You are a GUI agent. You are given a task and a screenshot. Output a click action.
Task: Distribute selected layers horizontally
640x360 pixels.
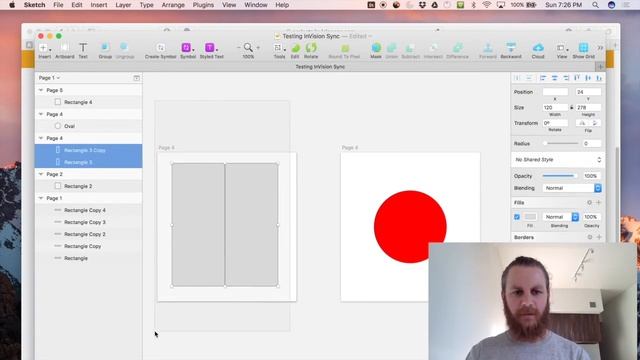tap(517, 78)
